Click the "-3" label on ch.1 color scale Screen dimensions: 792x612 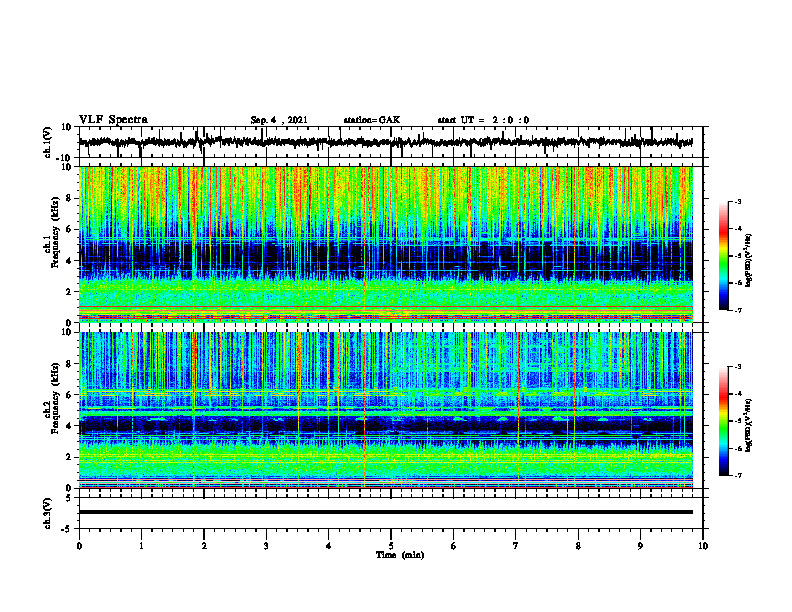738,201
